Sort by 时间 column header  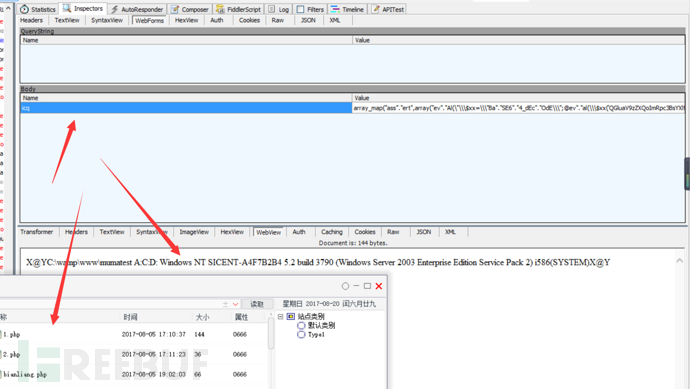[130, 317]
